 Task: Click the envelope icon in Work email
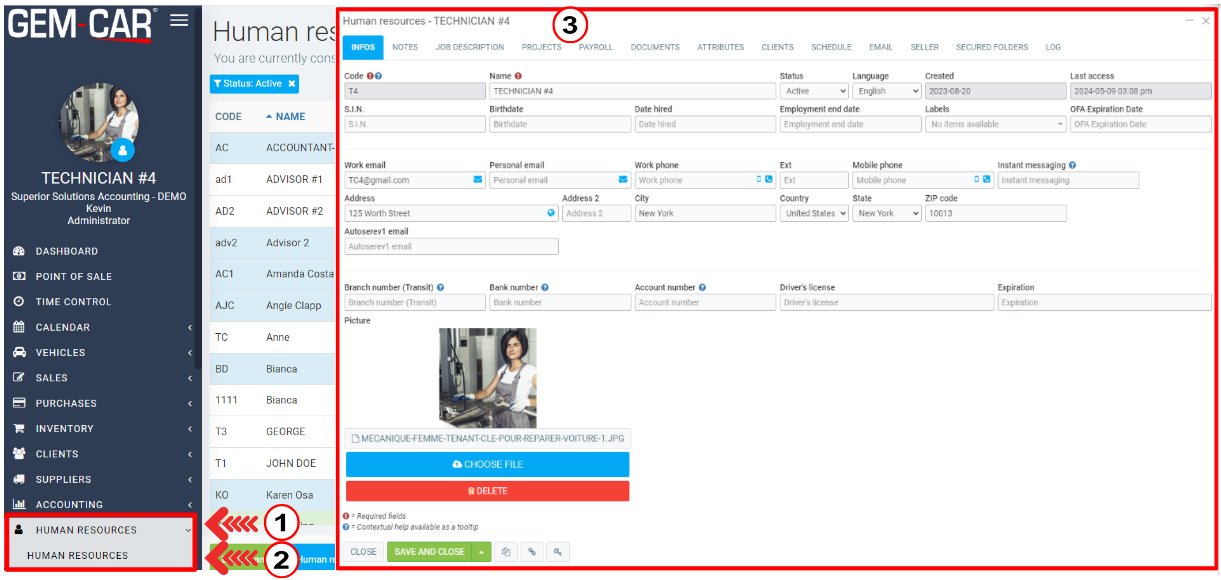477,180
